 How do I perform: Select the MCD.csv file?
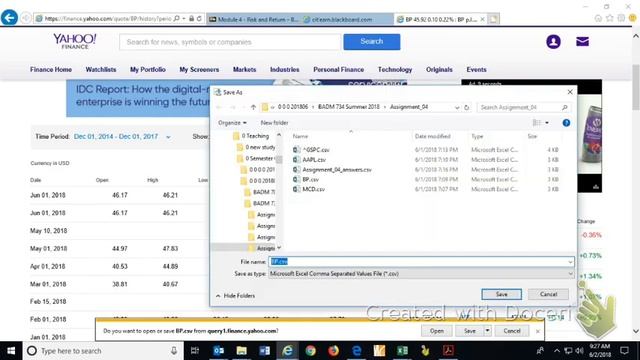[313, 189]
